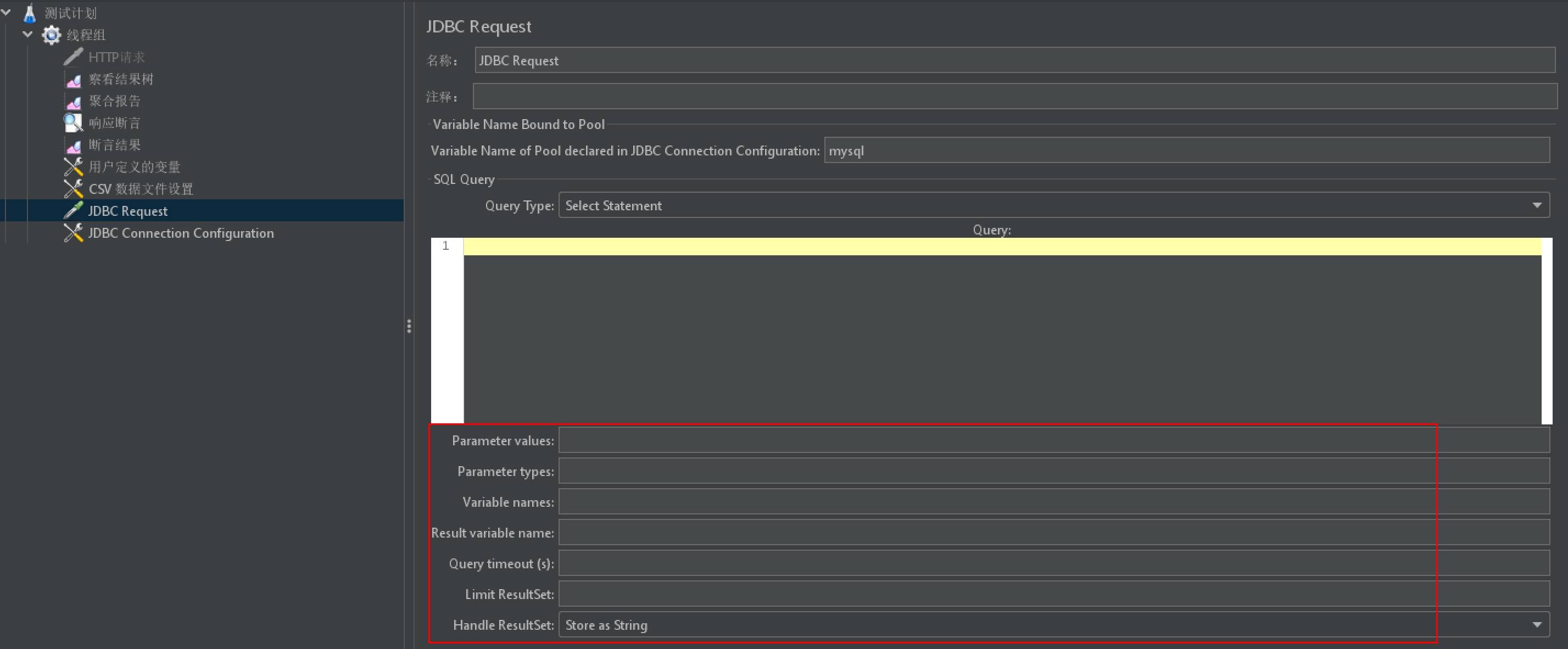Click the 名称 name input field
Image resolution: width=1568 pixels, height=649 pixels.
point(1015,60)
